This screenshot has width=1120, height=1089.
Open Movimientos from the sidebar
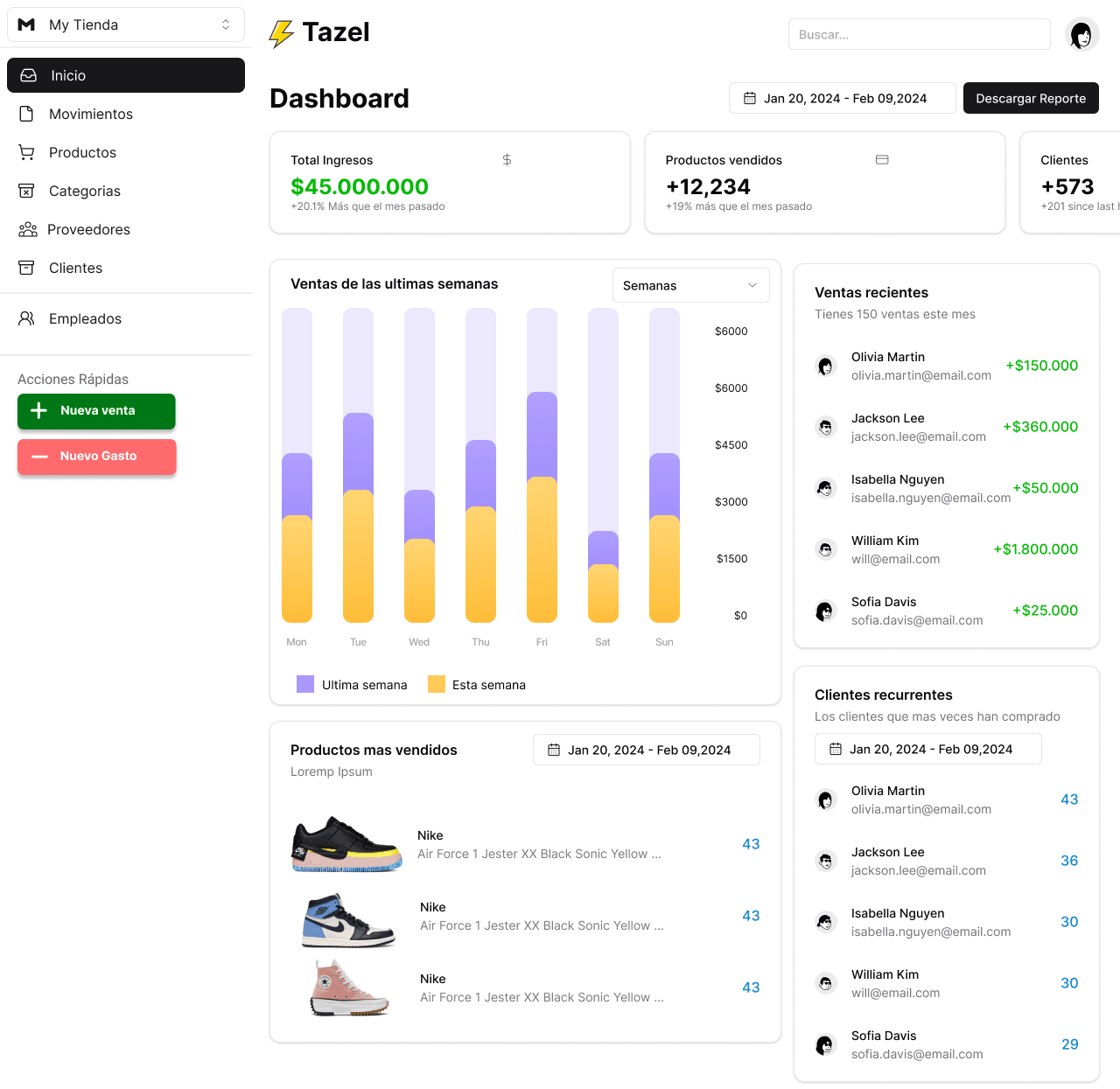click(126, 114)
